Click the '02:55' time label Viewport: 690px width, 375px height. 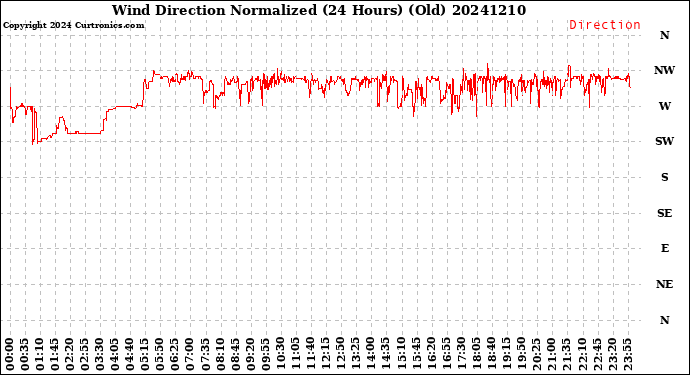[x=85, y=354]
